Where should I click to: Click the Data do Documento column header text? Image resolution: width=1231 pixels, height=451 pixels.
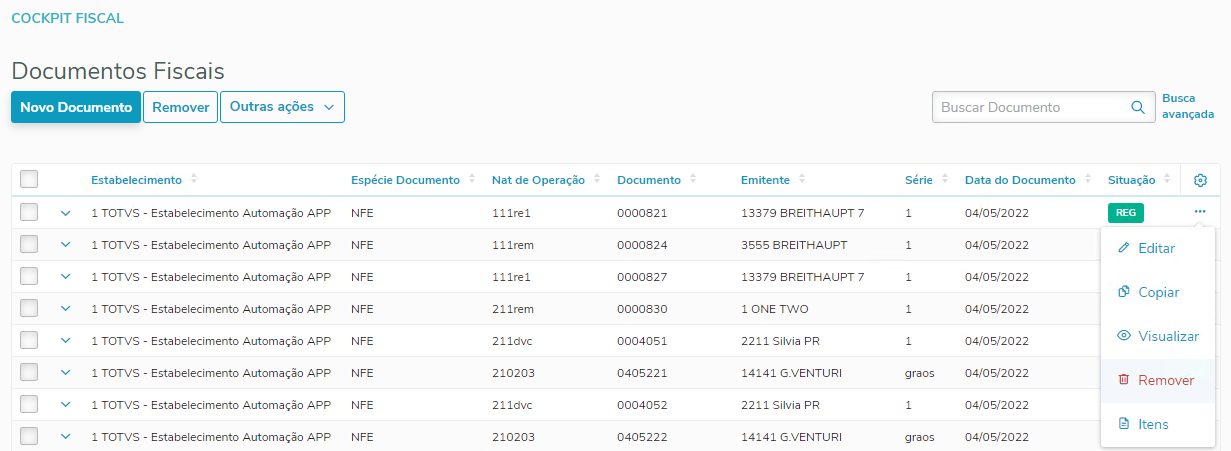tap(1020, 180)
